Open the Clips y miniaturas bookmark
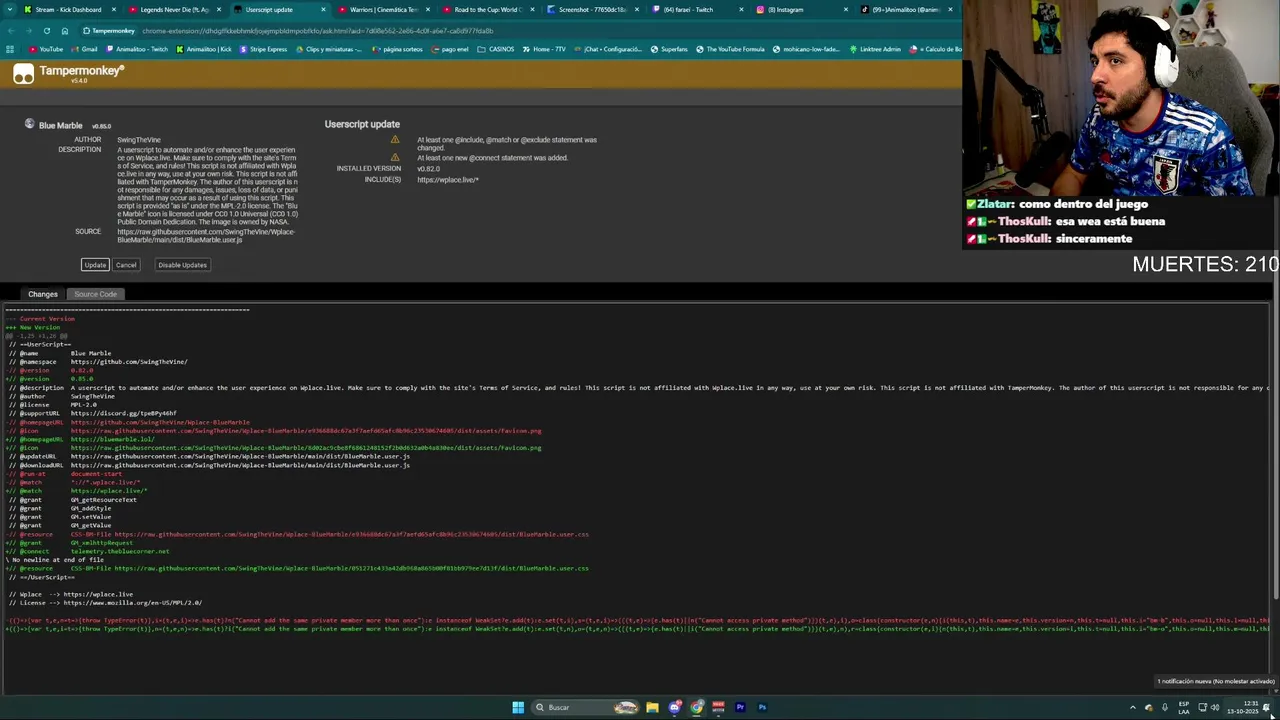This screenshot has height=720, width=1280. [329, 49]
